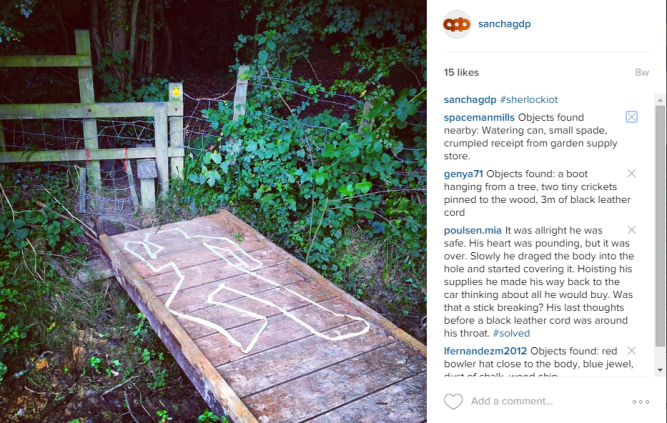The height and width of the screenshot is (423, 667).
Task: Delete spacemanmills comment with X icon
Action: coord(631,117)
